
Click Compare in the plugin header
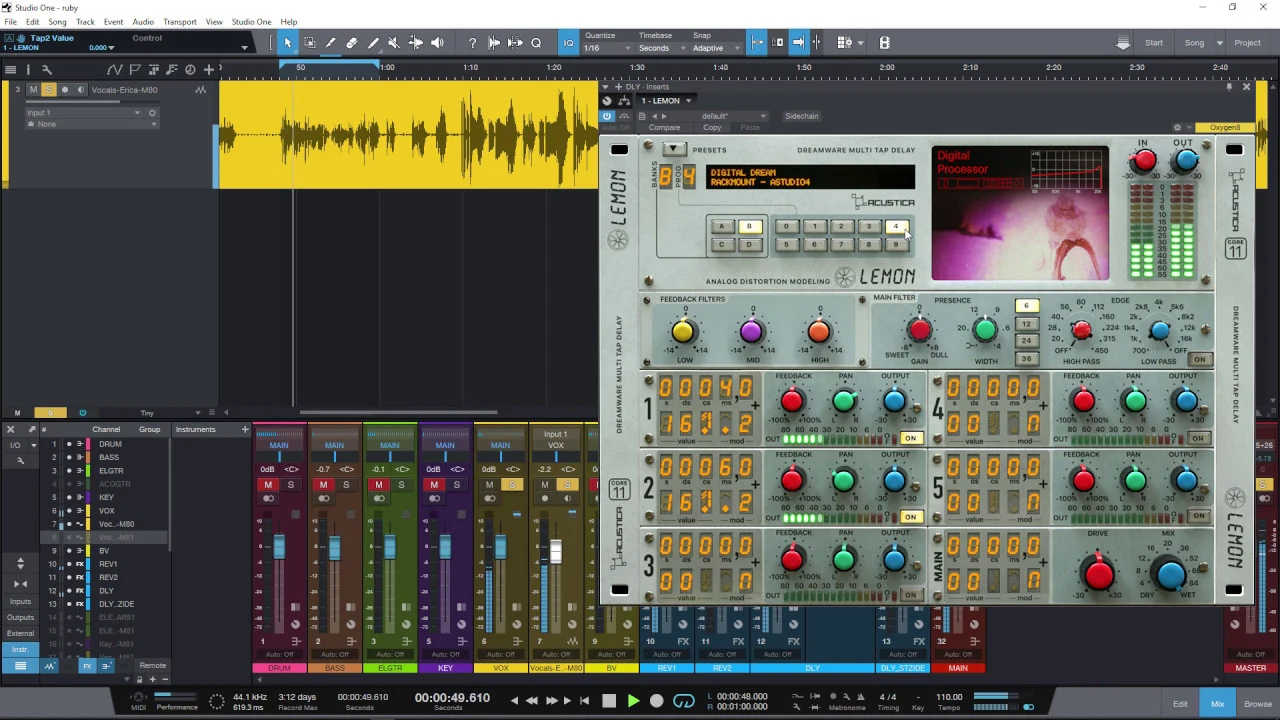click(x=664, y=128)
